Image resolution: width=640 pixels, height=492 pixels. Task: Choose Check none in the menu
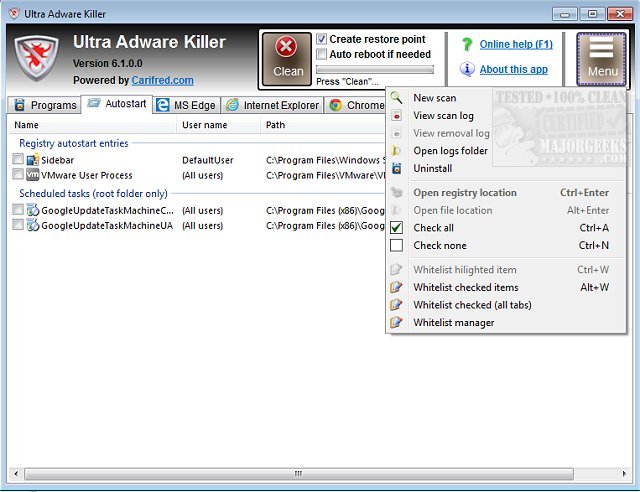point(506,245)
